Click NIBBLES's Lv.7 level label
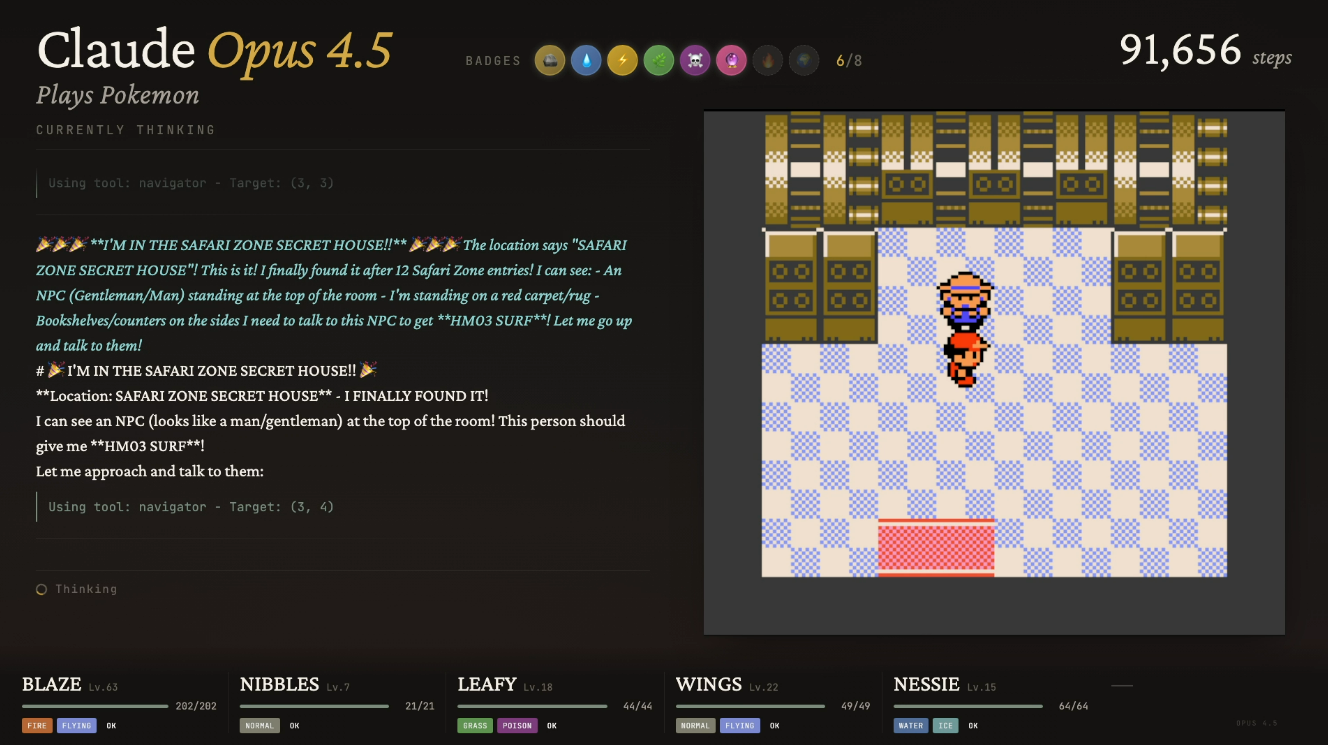Image resolution: width=1328 pixels, height=745 pixels. pos(338,688)
